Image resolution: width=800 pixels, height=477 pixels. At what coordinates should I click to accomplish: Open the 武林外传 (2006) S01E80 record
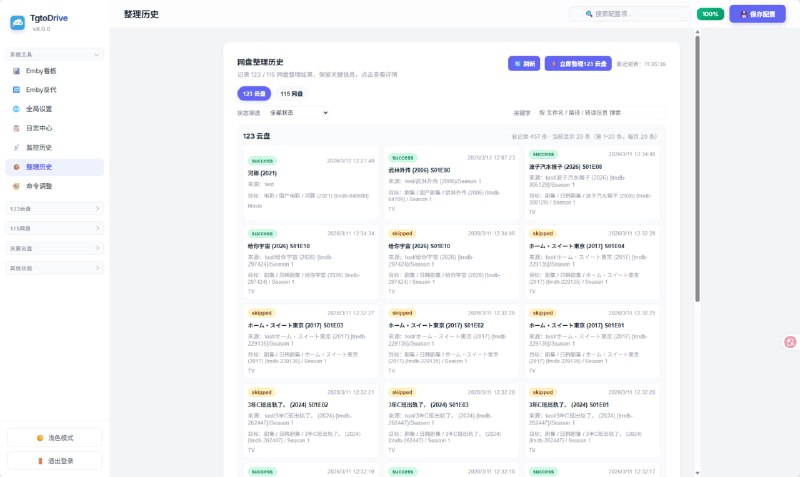pos(451,182)
